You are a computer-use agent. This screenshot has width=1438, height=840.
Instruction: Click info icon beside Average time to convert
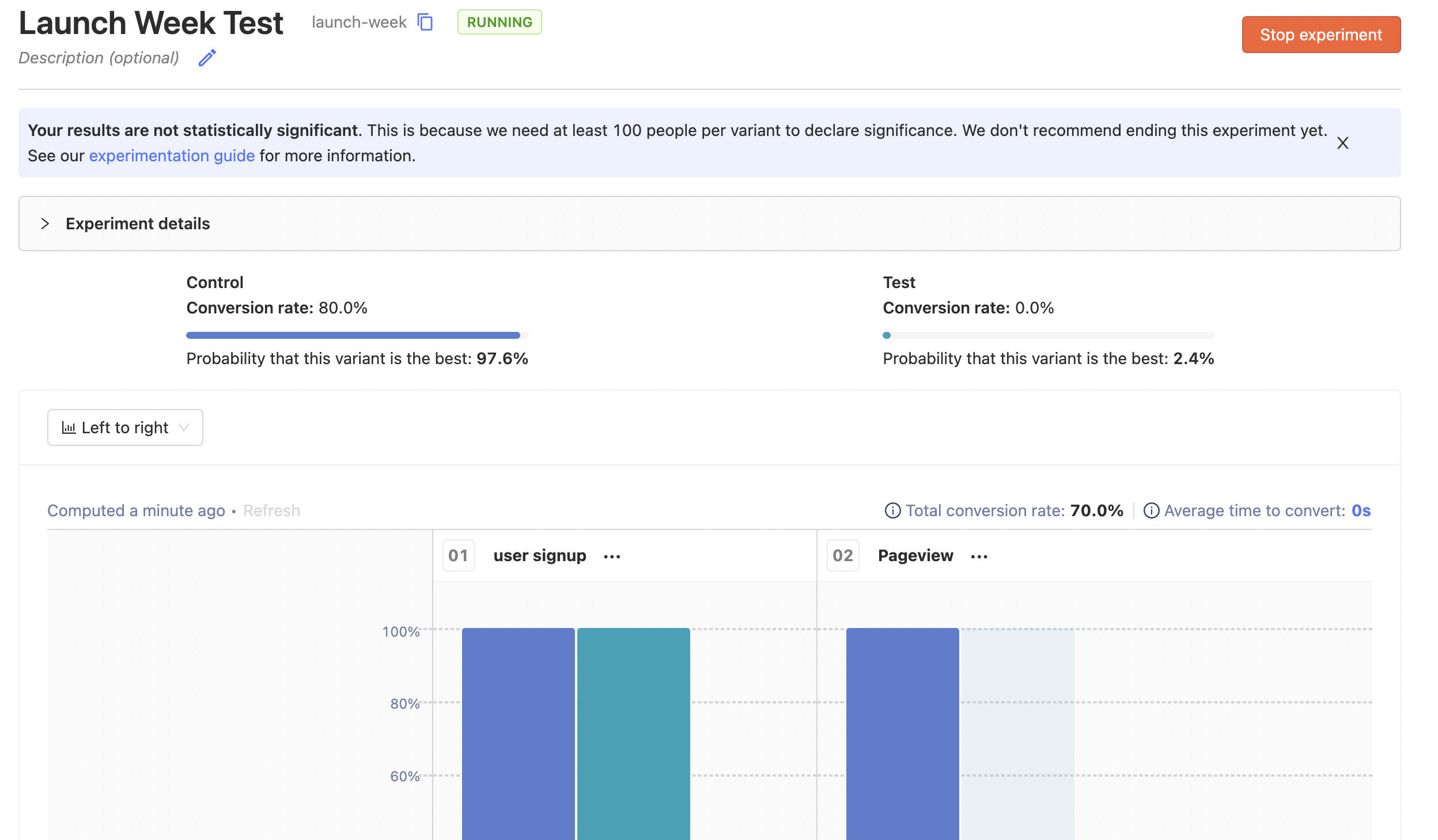tap(1151, 510)
